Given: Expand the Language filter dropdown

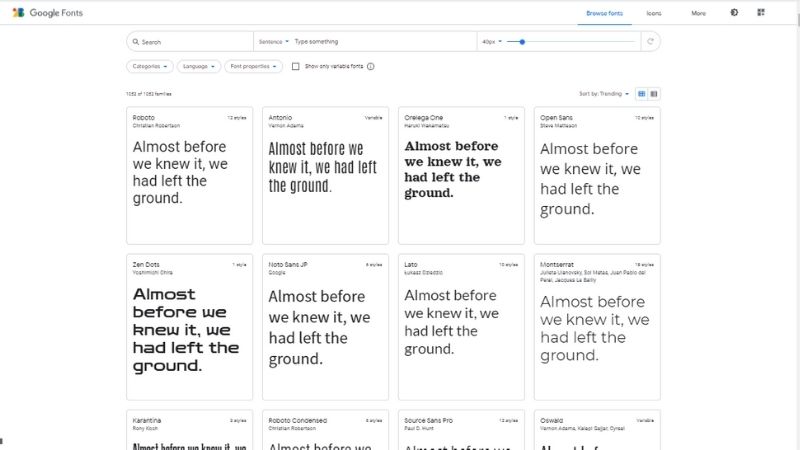Looking at the screenshot, I should pos(198,66).
